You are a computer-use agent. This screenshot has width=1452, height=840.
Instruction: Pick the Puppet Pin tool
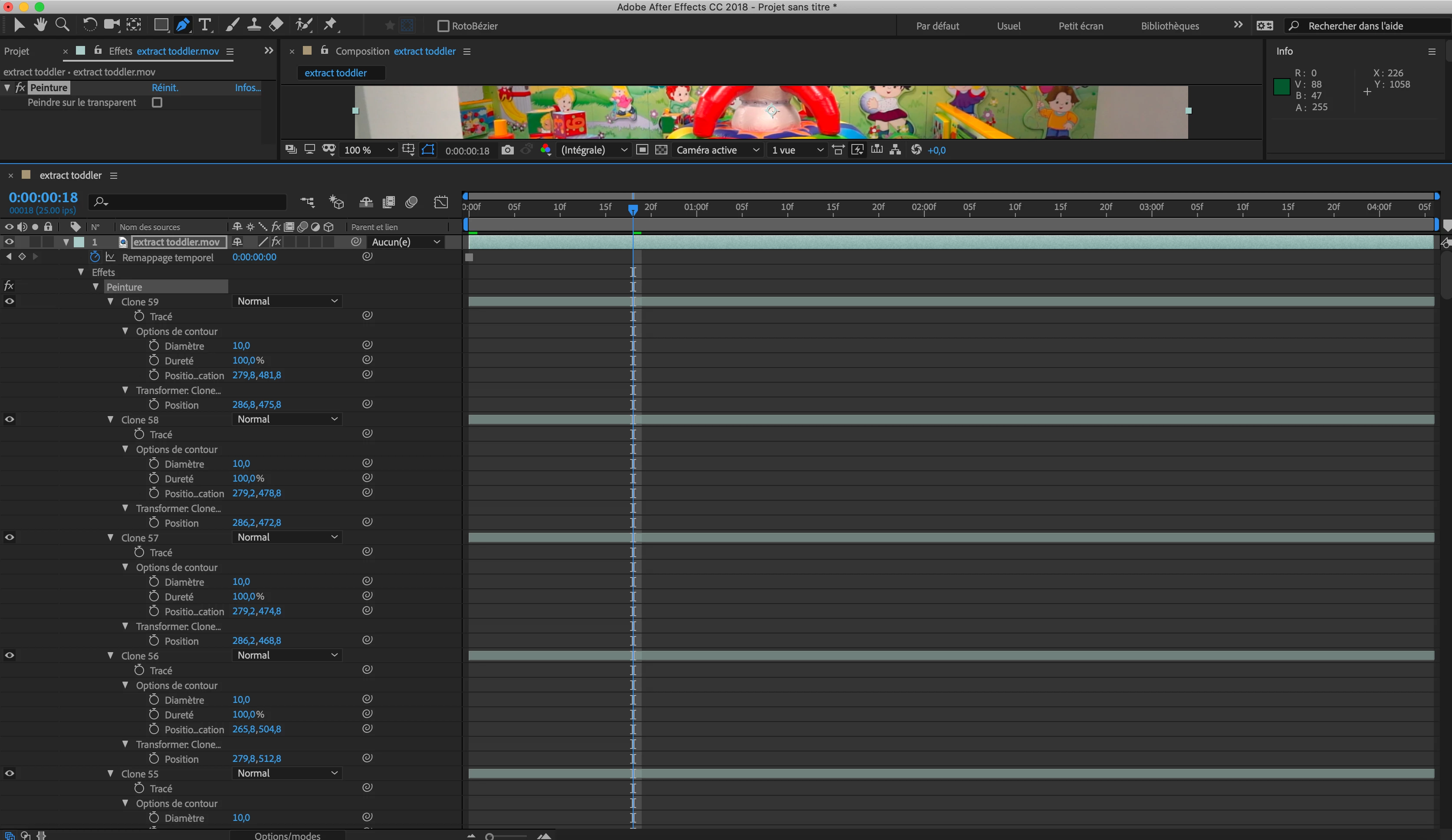pos(330,25)
